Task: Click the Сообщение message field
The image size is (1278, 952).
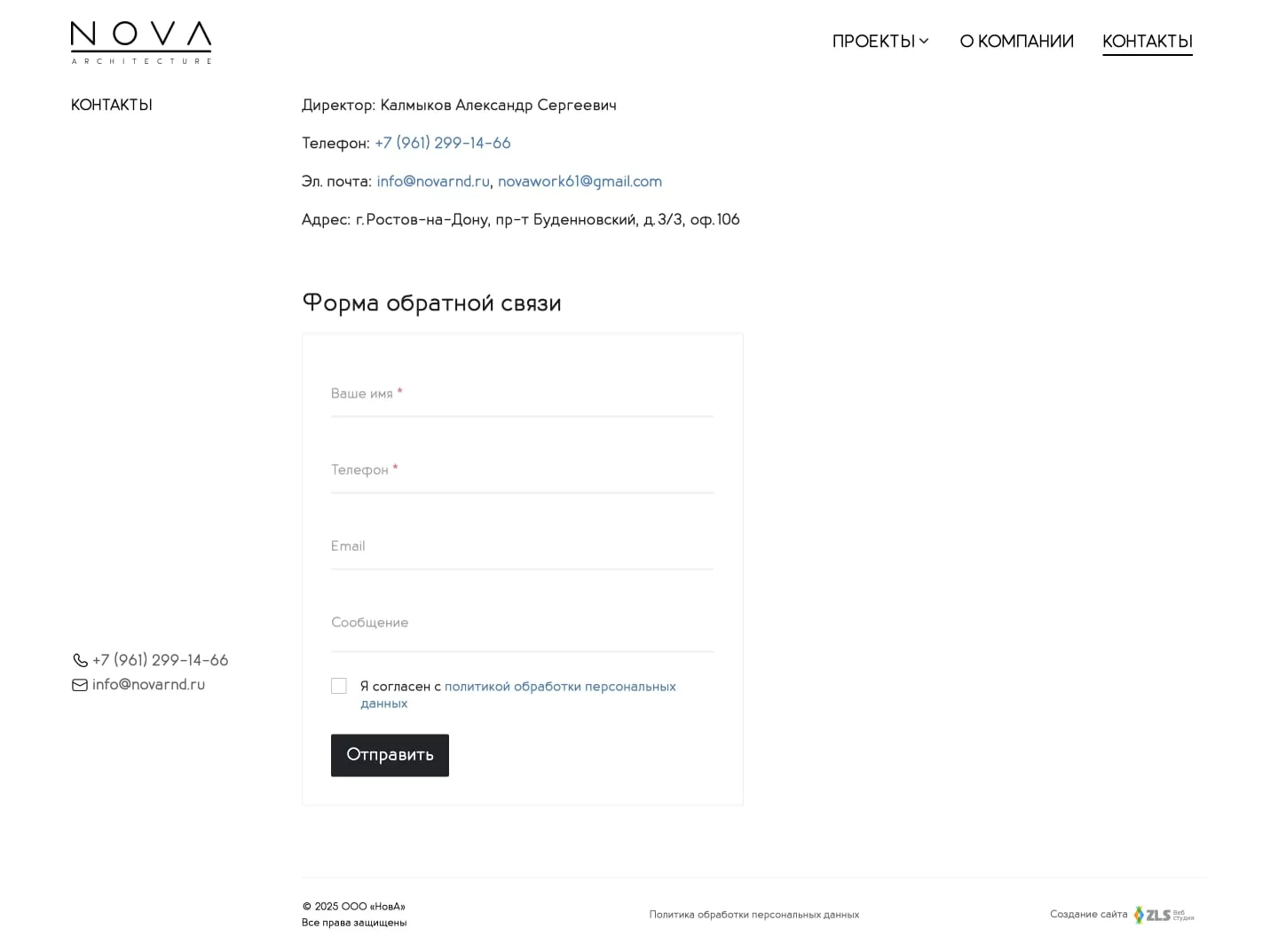Action: 522,623
